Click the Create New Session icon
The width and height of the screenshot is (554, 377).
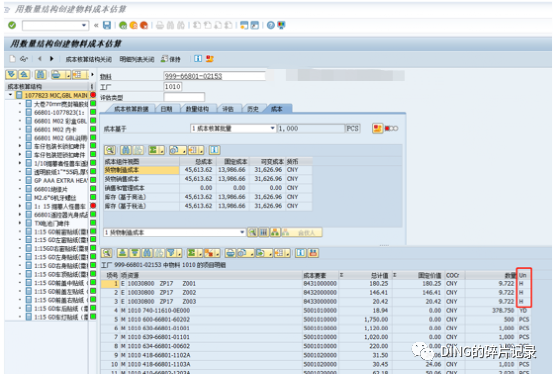point(244,25)
